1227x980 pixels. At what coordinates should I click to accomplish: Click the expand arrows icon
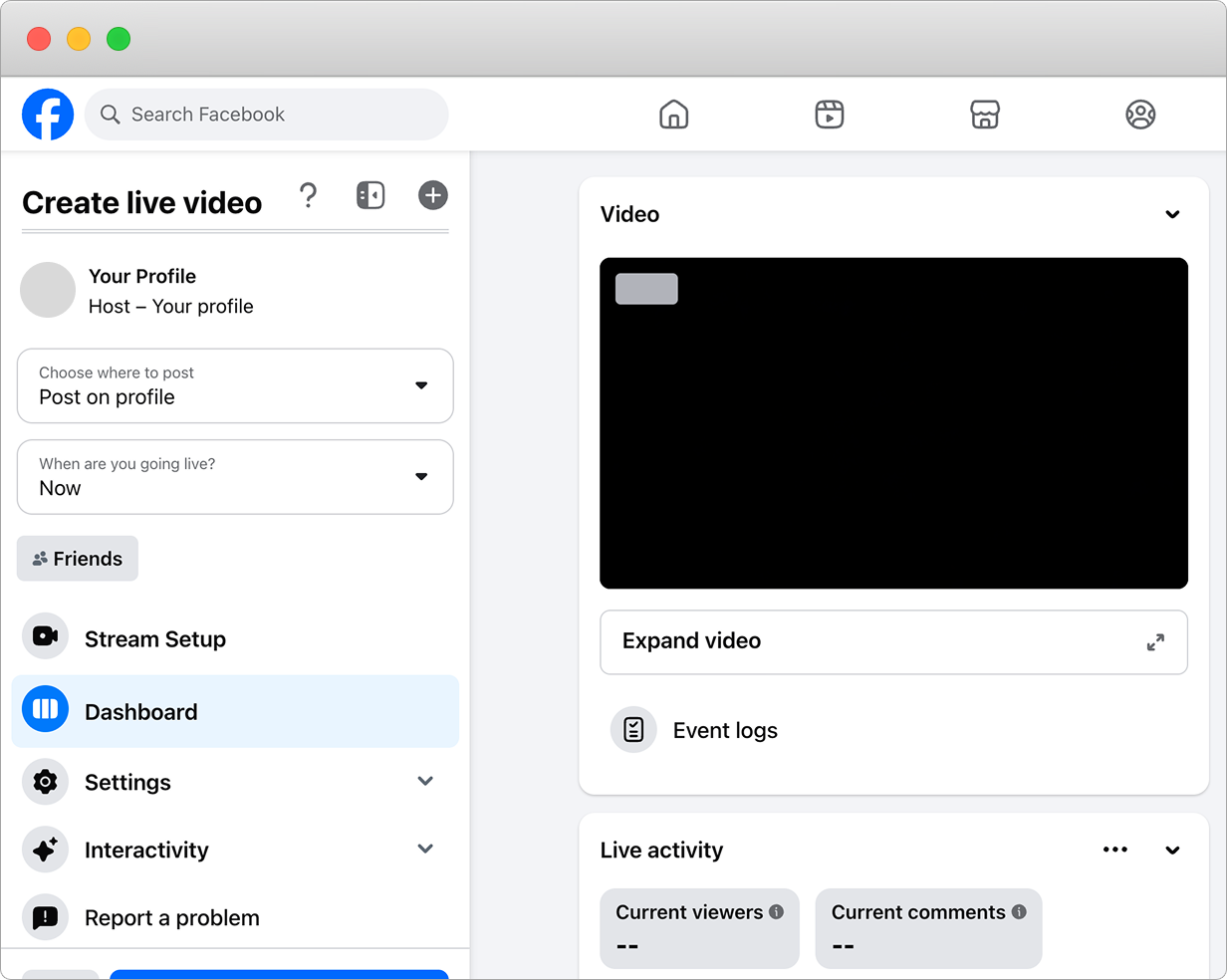[x=1155, y=642]
